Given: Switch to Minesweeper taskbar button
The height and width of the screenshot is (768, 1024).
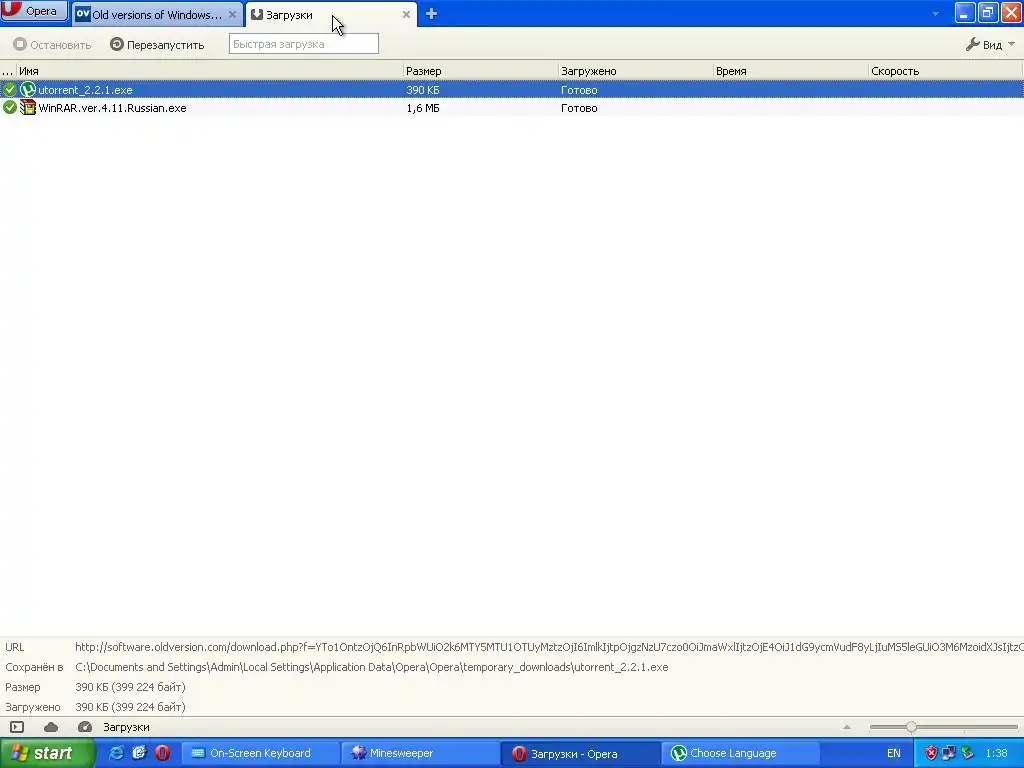Looking at the screenshot, I should coord(421,753).
